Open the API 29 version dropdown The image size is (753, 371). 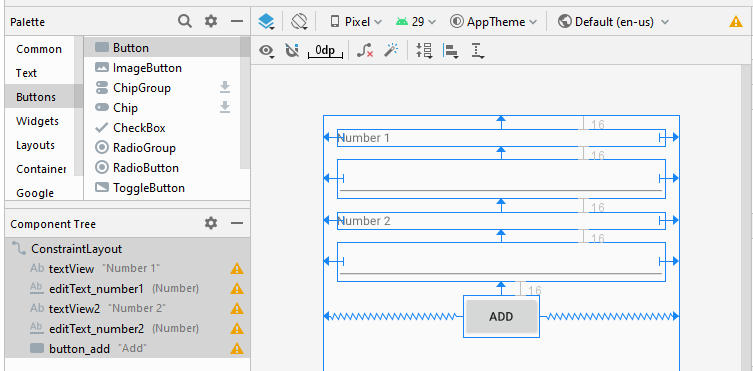pos(415,22)
